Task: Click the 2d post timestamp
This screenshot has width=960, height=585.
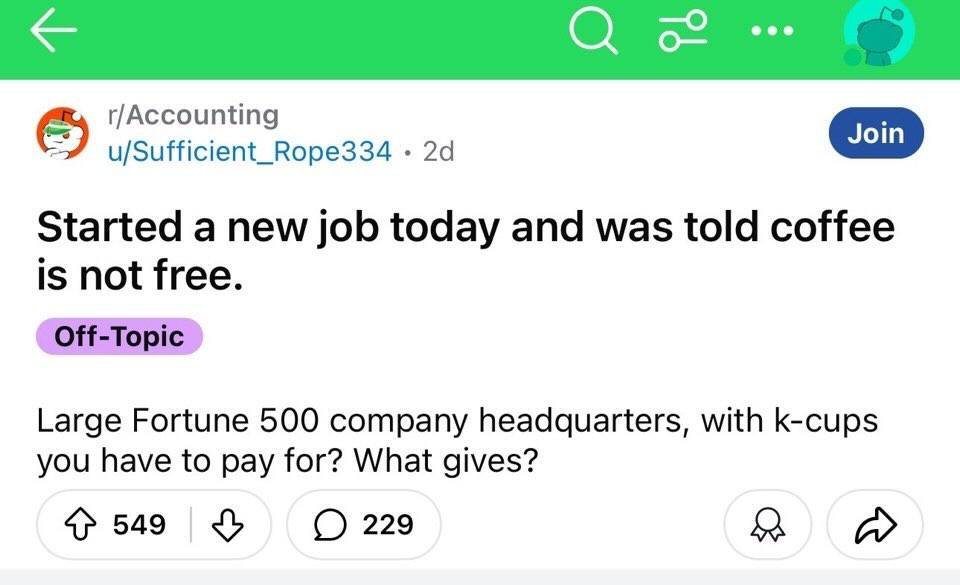Action: click(438, 151)
